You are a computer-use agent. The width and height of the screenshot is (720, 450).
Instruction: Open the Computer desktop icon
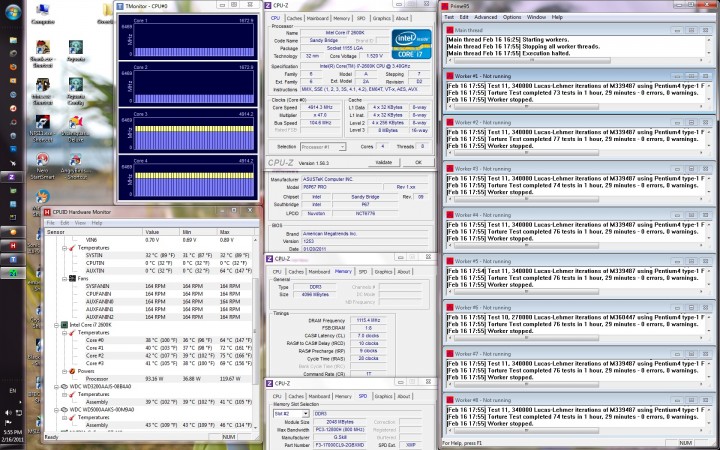click(43, 14)
